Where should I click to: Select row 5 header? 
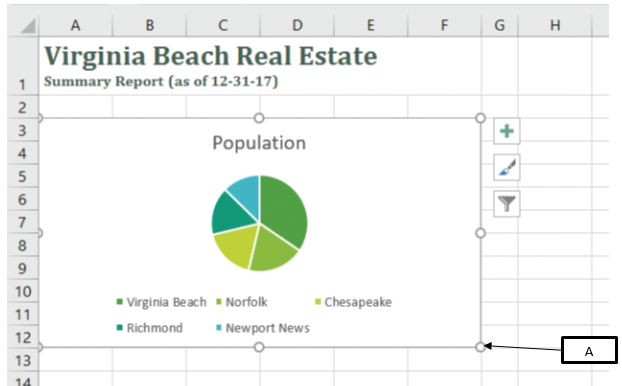click(23, 176)
